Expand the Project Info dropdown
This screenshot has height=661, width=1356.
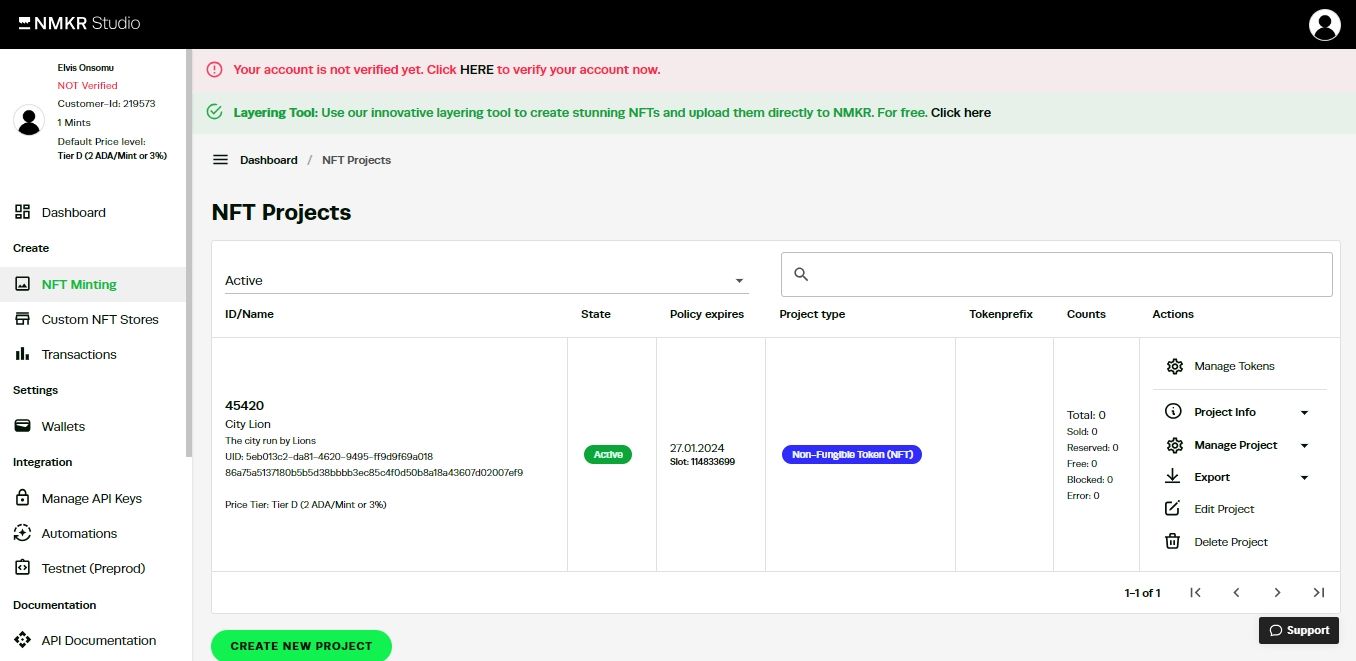pyautogui.click(x=1303, y=411)
